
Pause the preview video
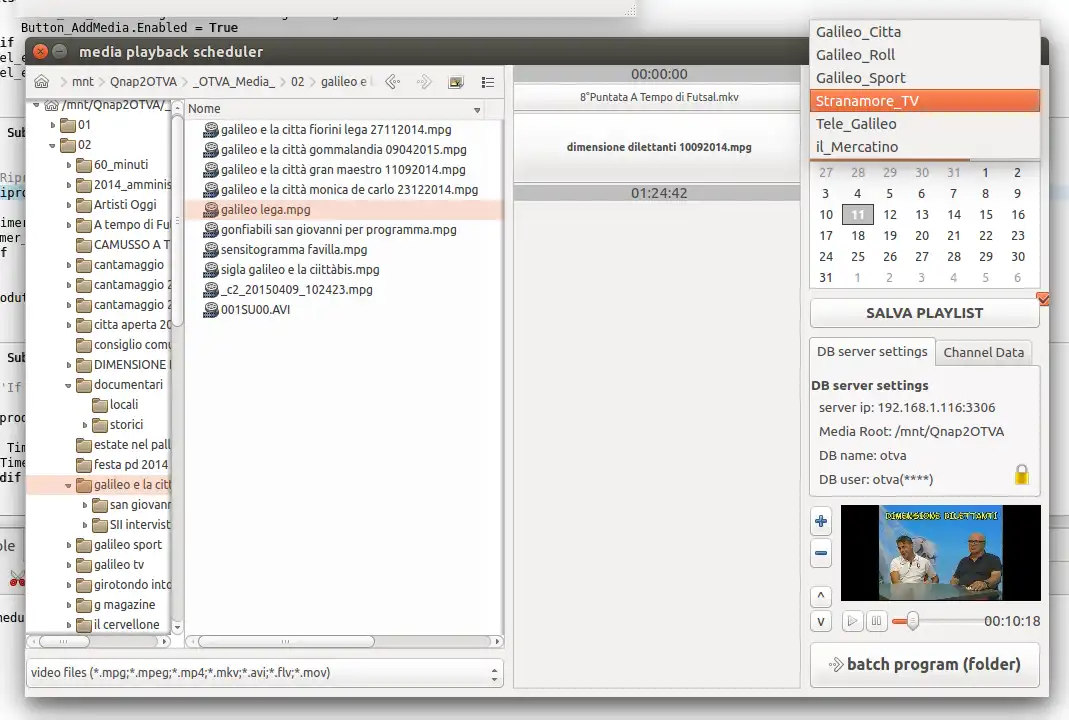pos(876,621)
